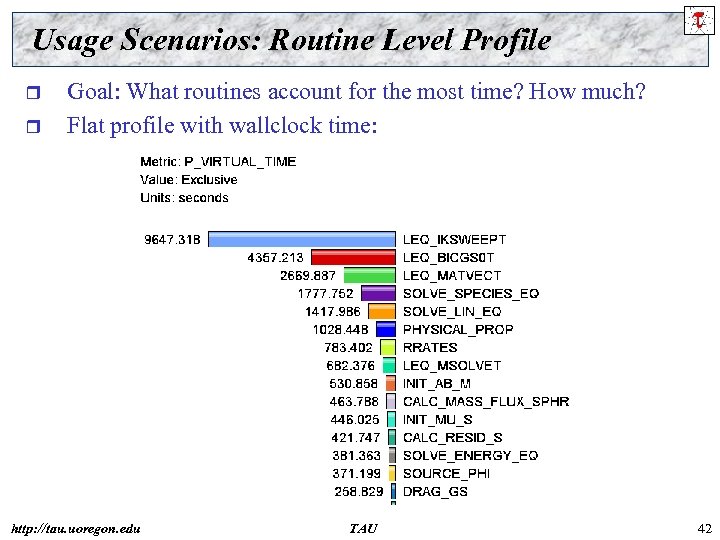Screen dimensions: 720x540
Task: Click the yellow-green RRATES bar
Action: pyautogui.click(x=388, y=347)
